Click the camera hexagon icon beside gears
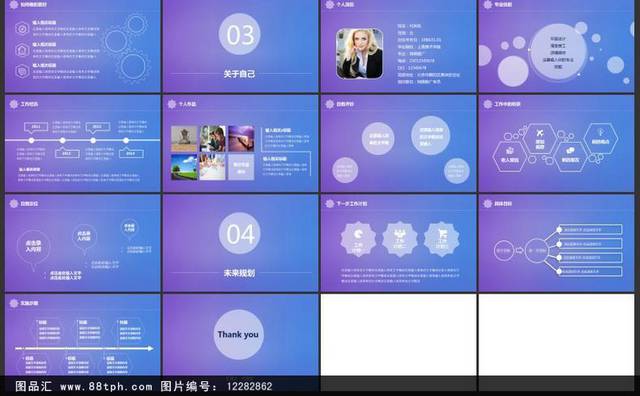Viewport: 640px width, 396px height. (22, 29)
